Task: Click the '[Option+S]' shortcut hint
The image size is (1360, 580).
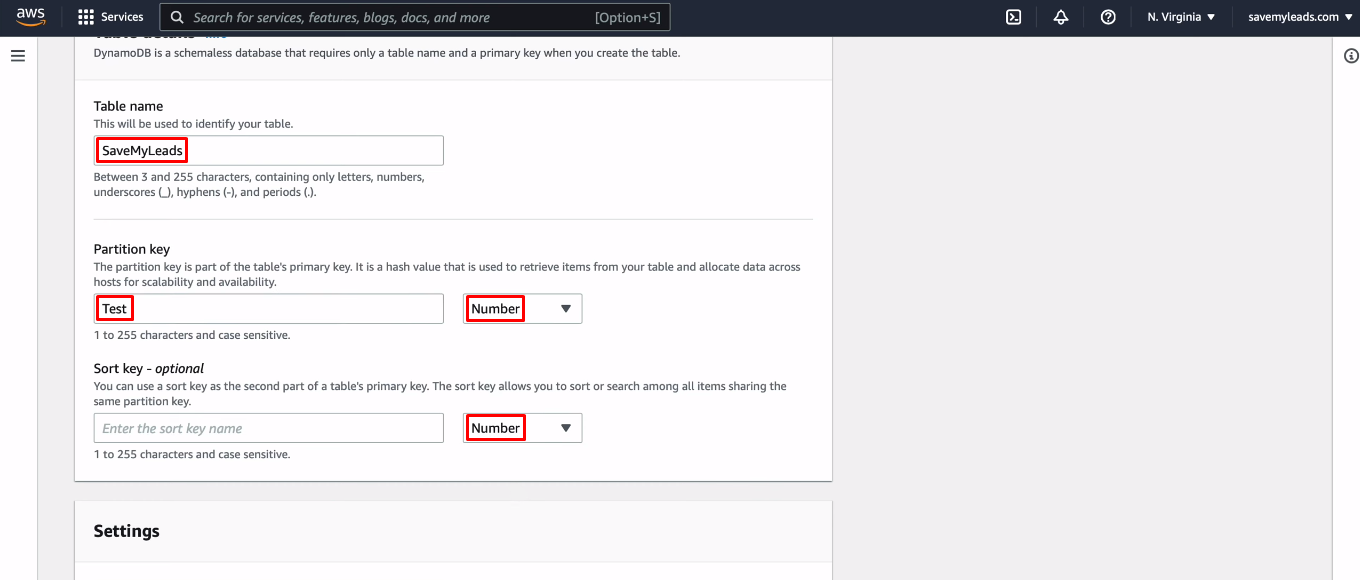Action: pos(628,17)
